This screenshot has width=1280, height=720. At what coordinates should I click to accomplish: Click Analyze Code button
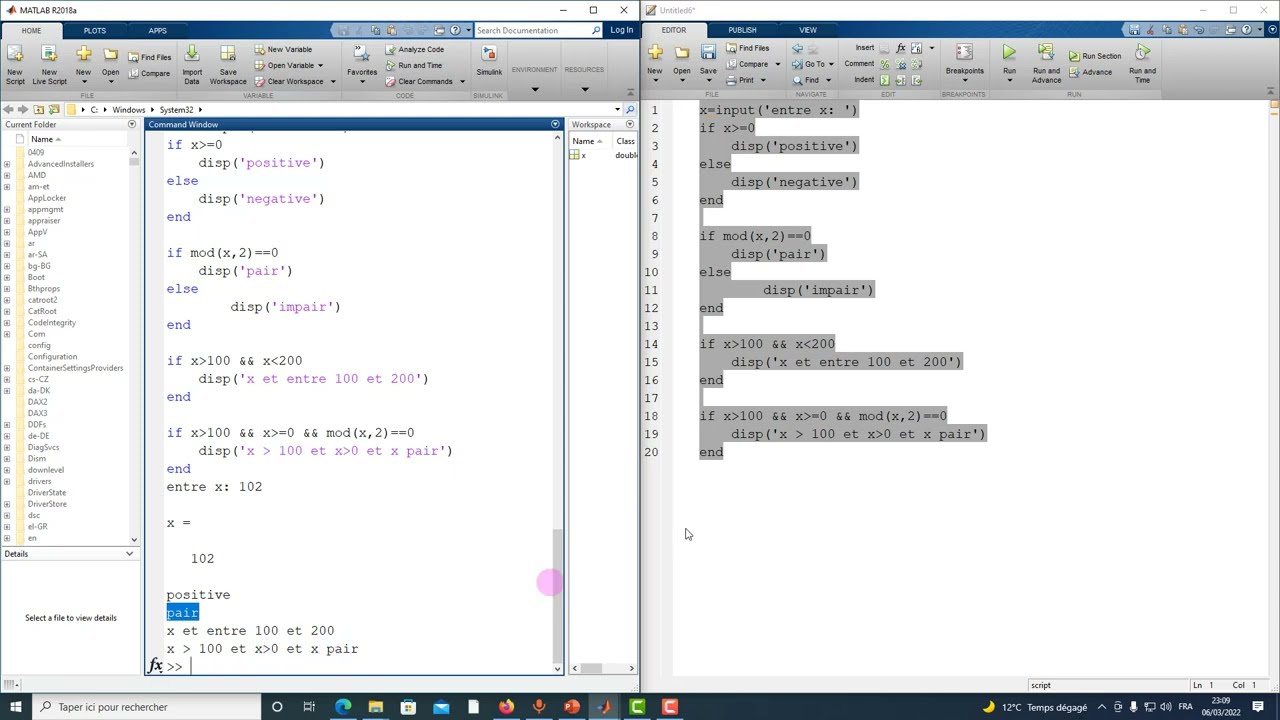coord(414,49)
